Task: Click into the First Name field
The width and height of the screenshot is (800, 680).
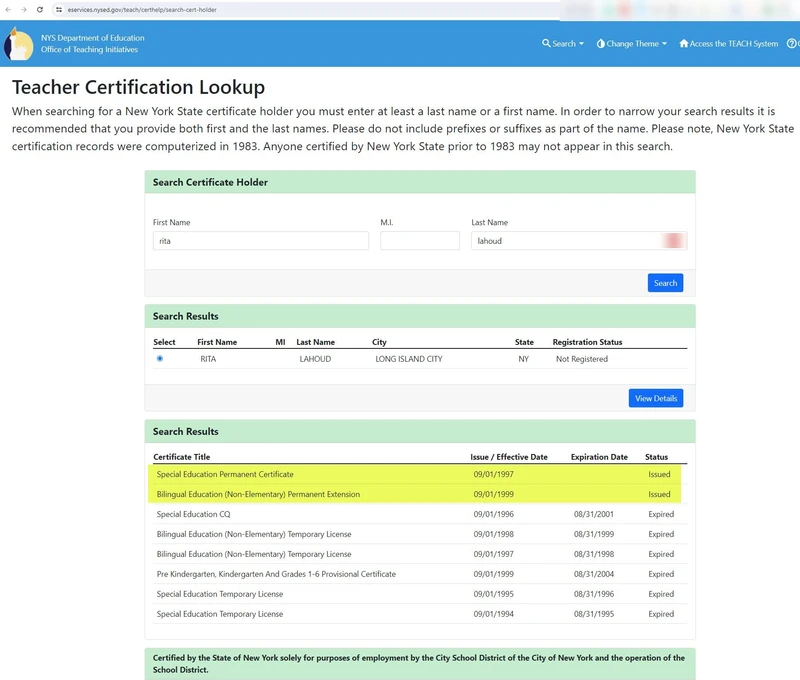Action: [260, 241]
